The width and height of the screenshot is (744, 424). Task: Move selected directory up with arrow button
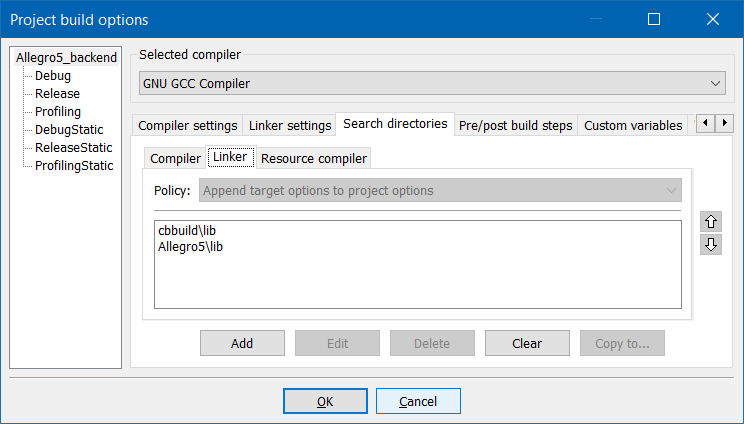[x=711, y=222]
